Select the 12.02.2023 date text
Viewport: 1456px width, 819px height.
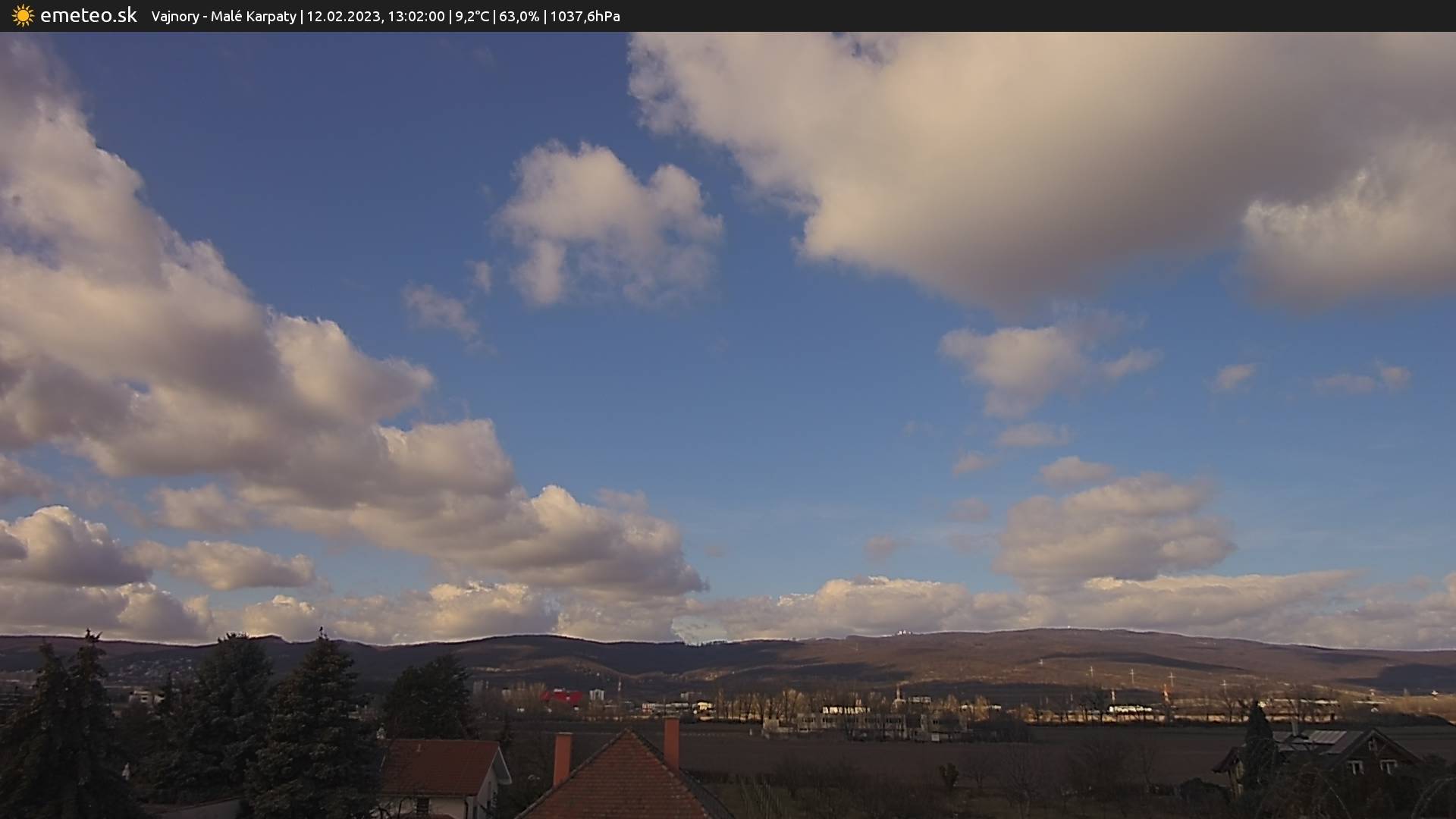click(x=344, y=17)
